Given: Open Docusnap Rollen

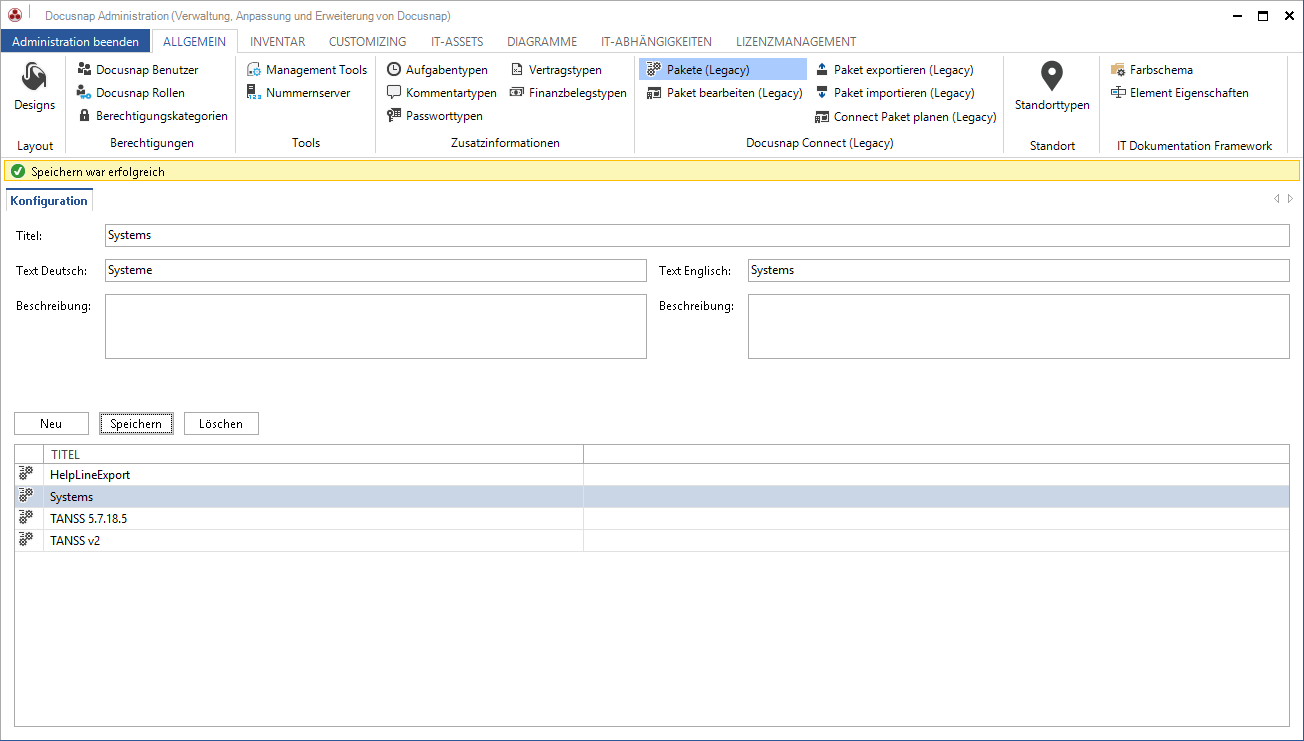Looking at the screenshot, I should pos(131,93).
